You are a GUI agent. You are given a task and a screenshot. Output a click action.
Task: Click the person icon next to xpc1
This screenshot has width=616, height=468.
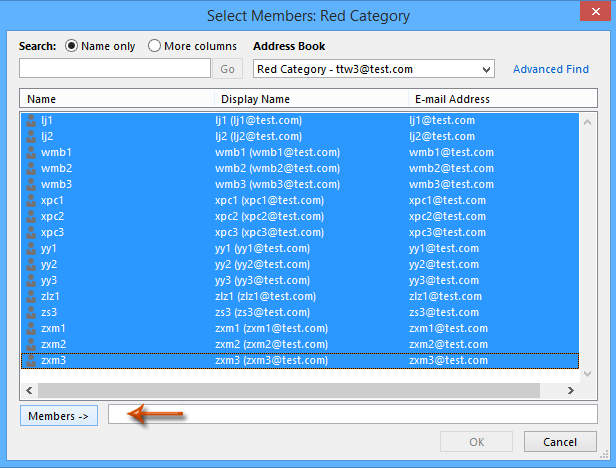(x=31, y=200)
